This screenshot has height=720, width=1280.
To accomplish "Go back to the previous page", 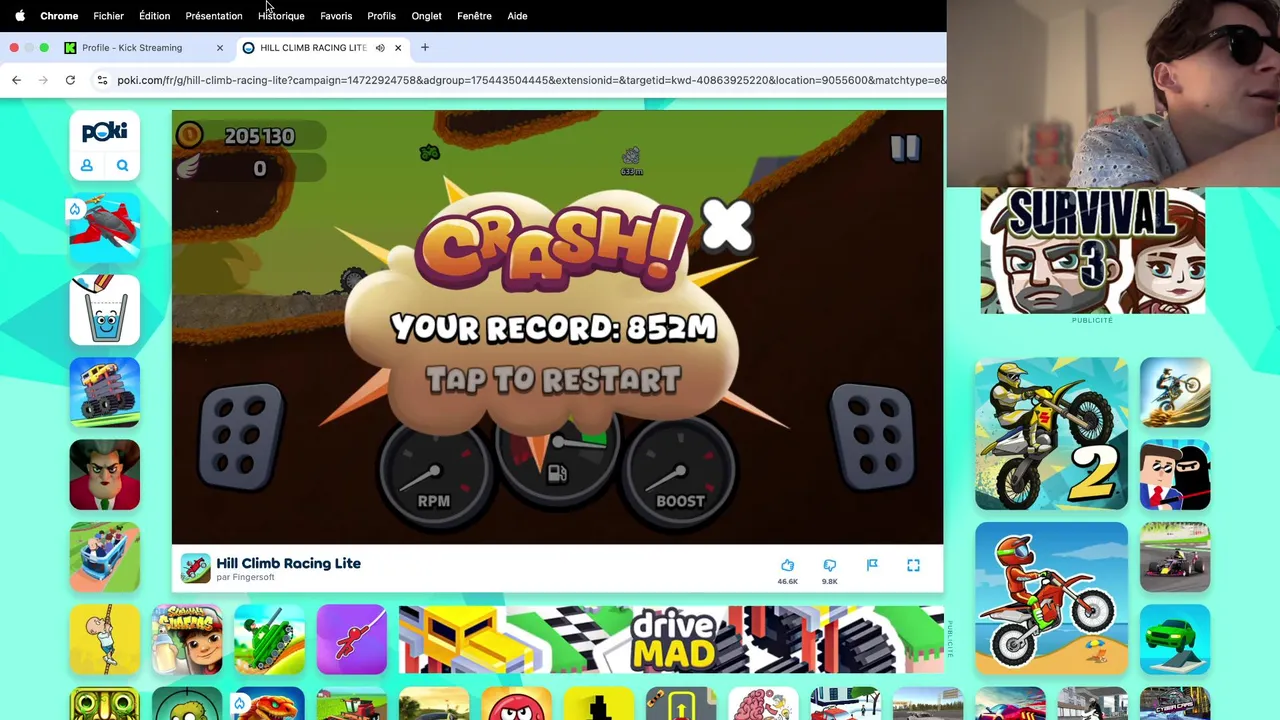I will pyautogui.click(x=16, y=80).
